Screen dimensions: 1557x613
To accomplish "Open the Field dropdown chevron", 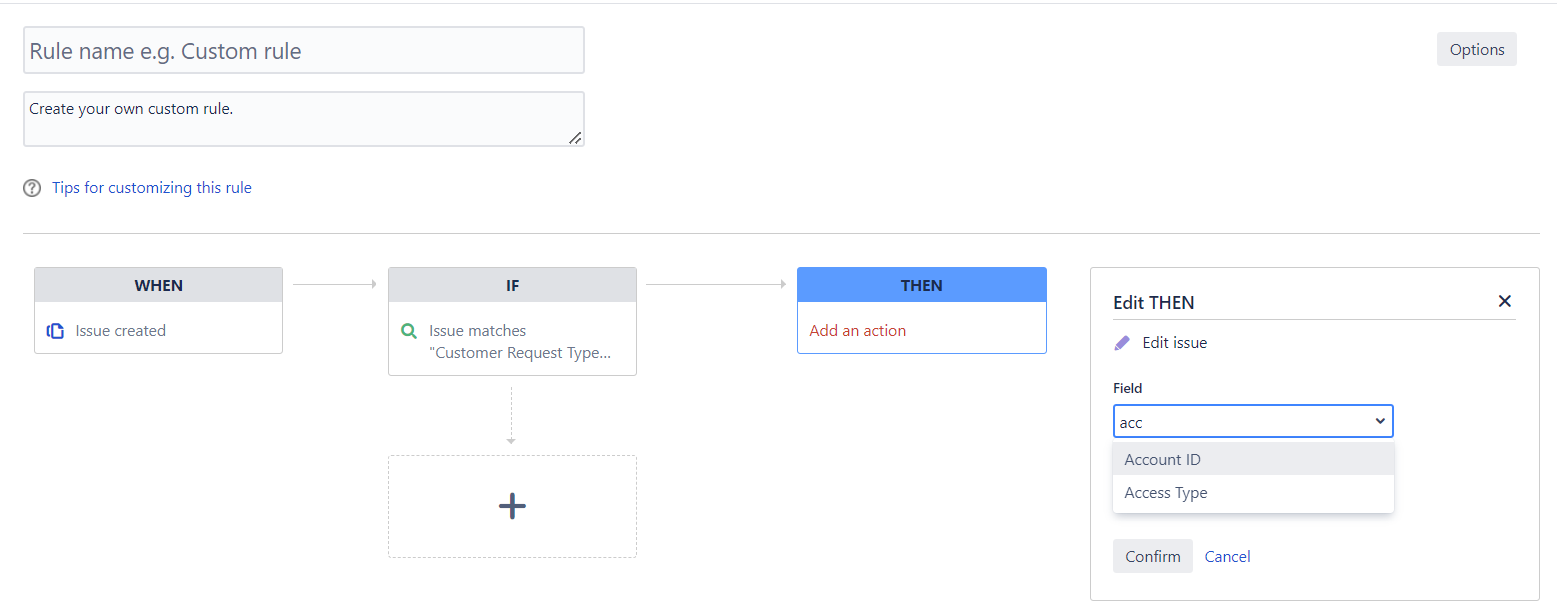I will point(1380,421).
